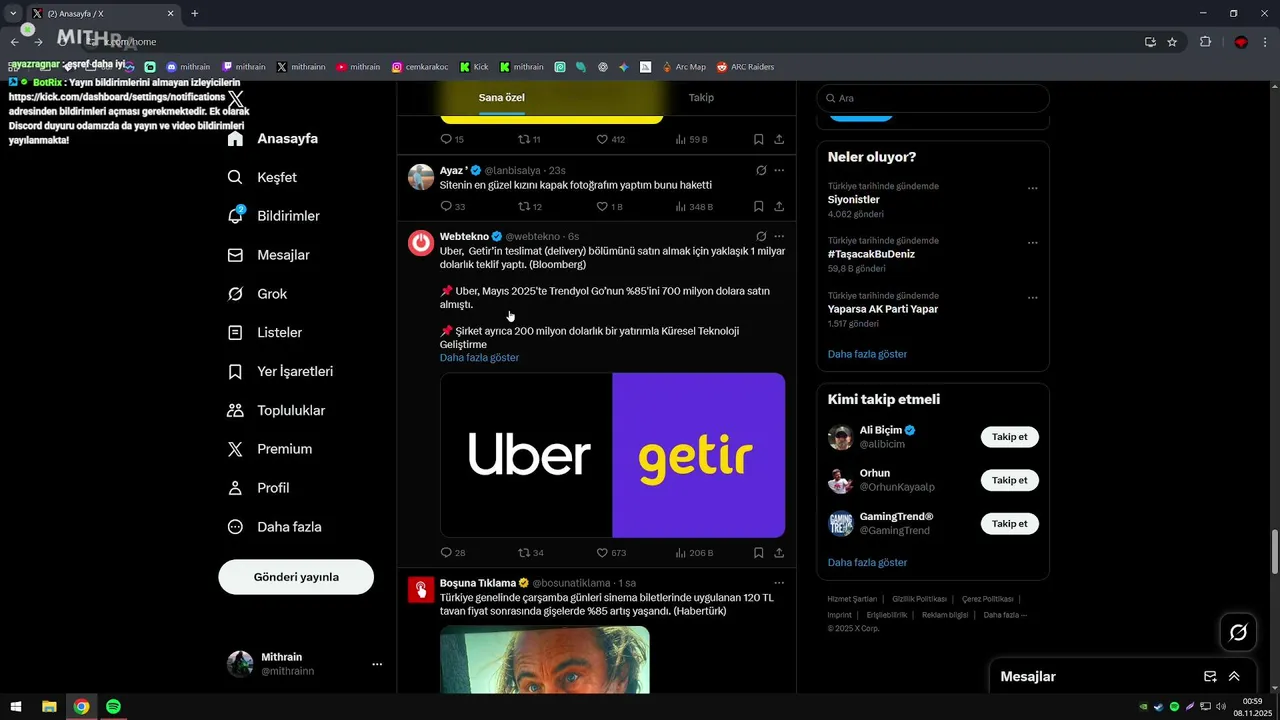Bookmark the Ayaz post
The width and height of the screenshot is (1280, 720).
[758, 207]
